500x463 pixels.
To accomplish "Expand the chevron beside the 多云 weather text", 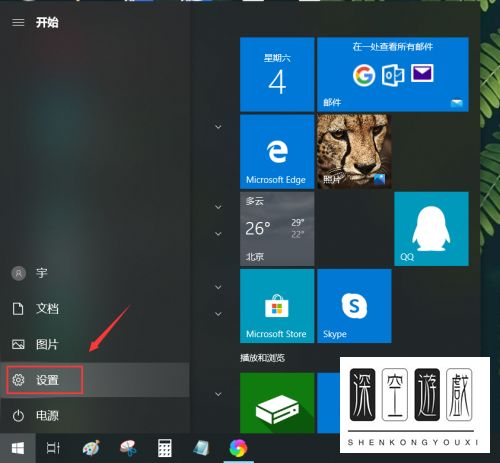I will (218, 207).
